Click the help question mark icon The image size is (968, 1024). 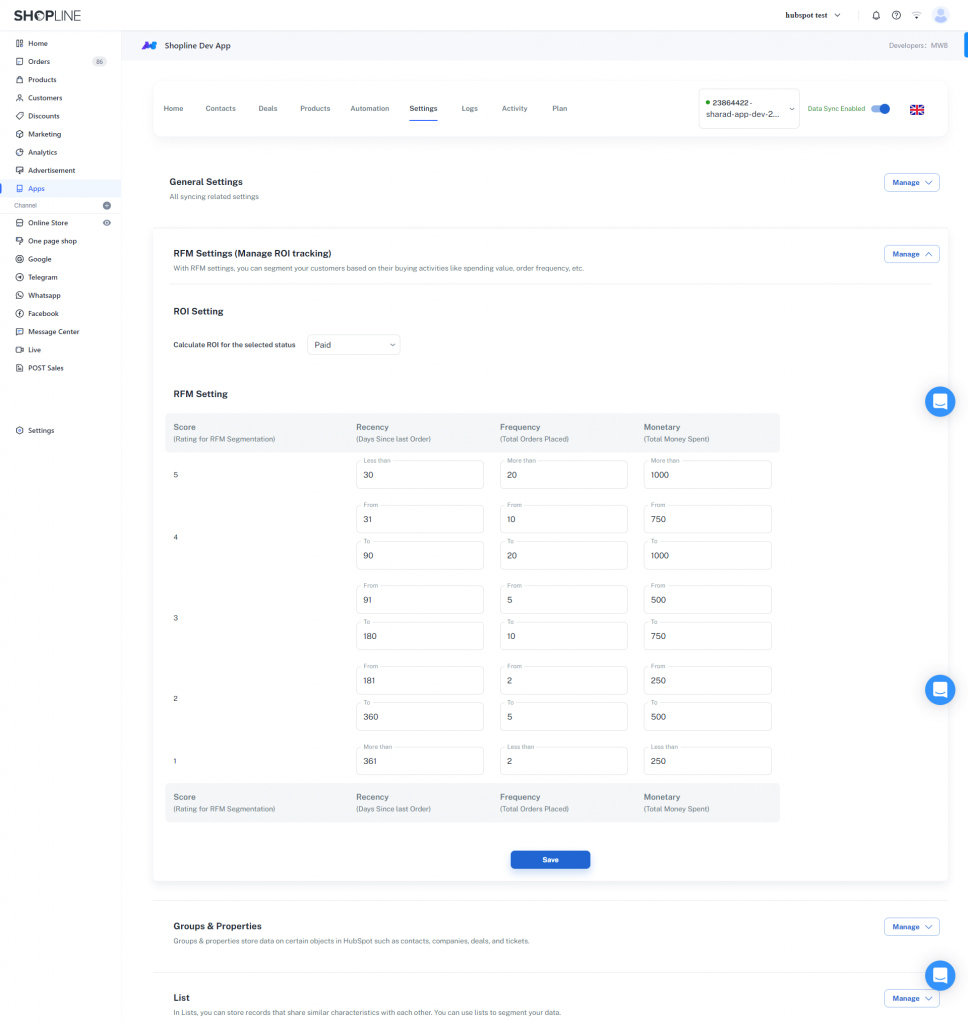point(896,15)
